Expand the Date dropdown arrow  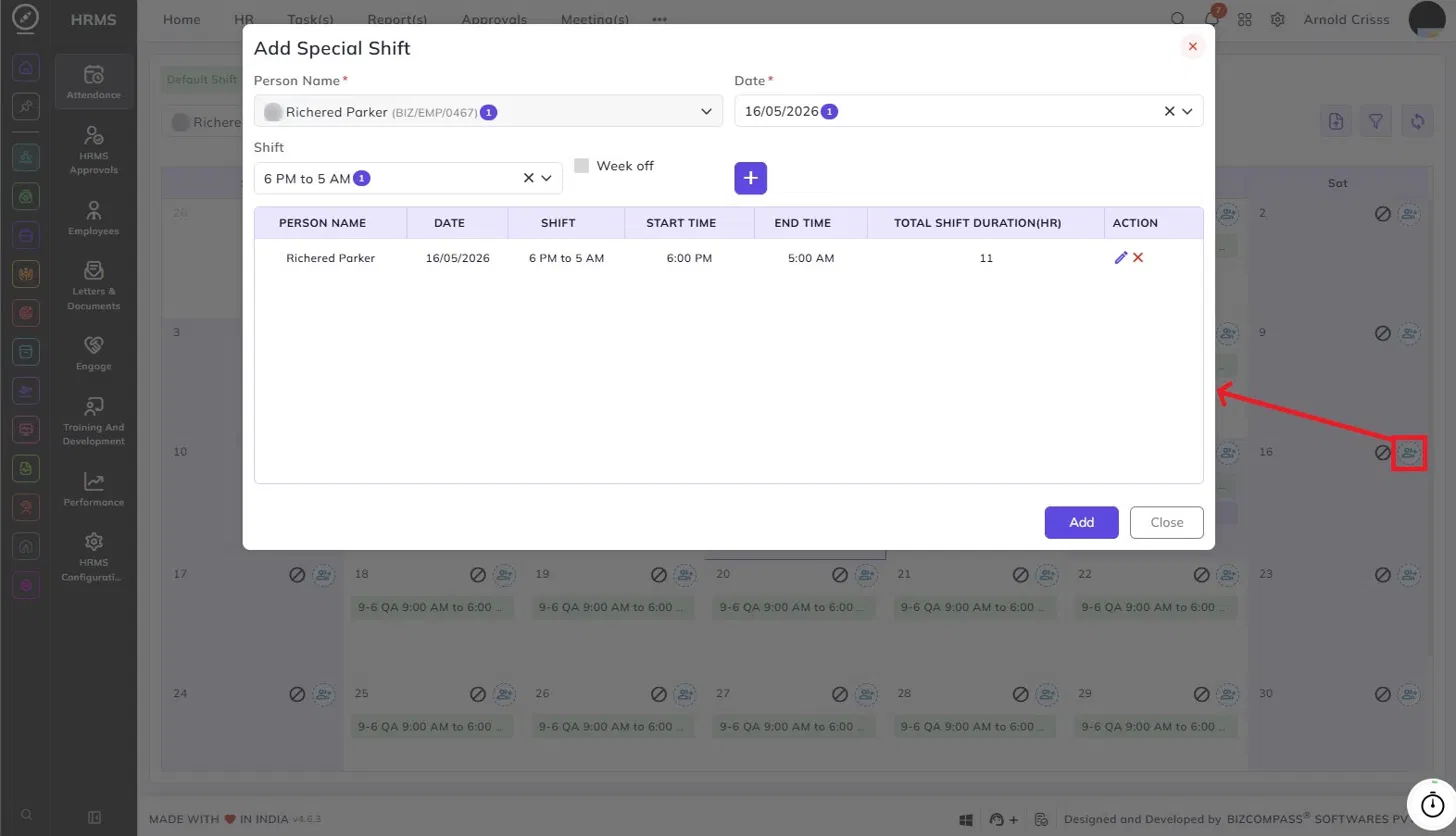[x=1188, y=112]
